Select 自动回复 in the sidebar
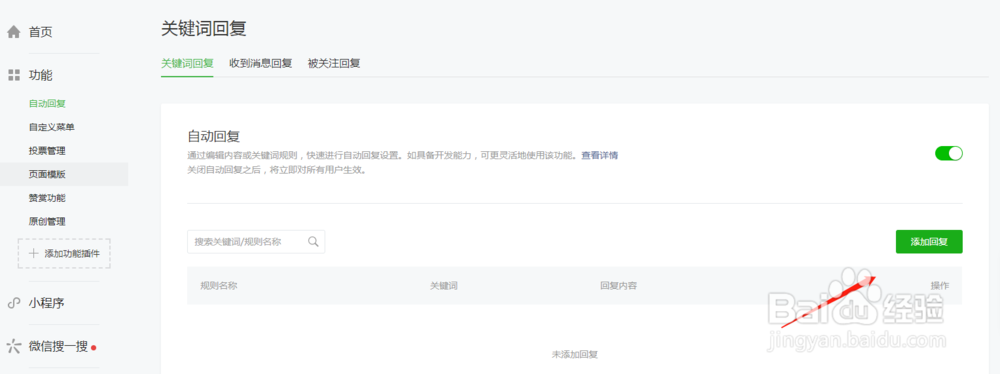 coord(47,103)
